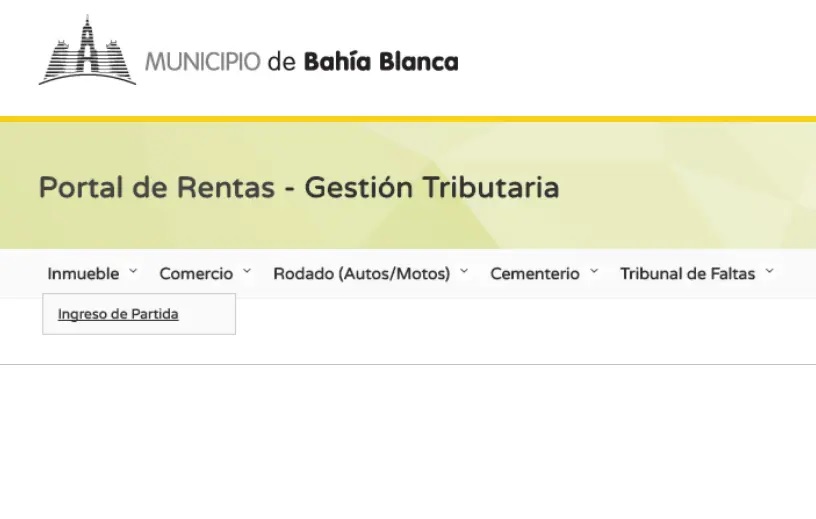Open the Cementerio menu
The width and height of the screenshot is (816, 519).
tap(534, 273)
